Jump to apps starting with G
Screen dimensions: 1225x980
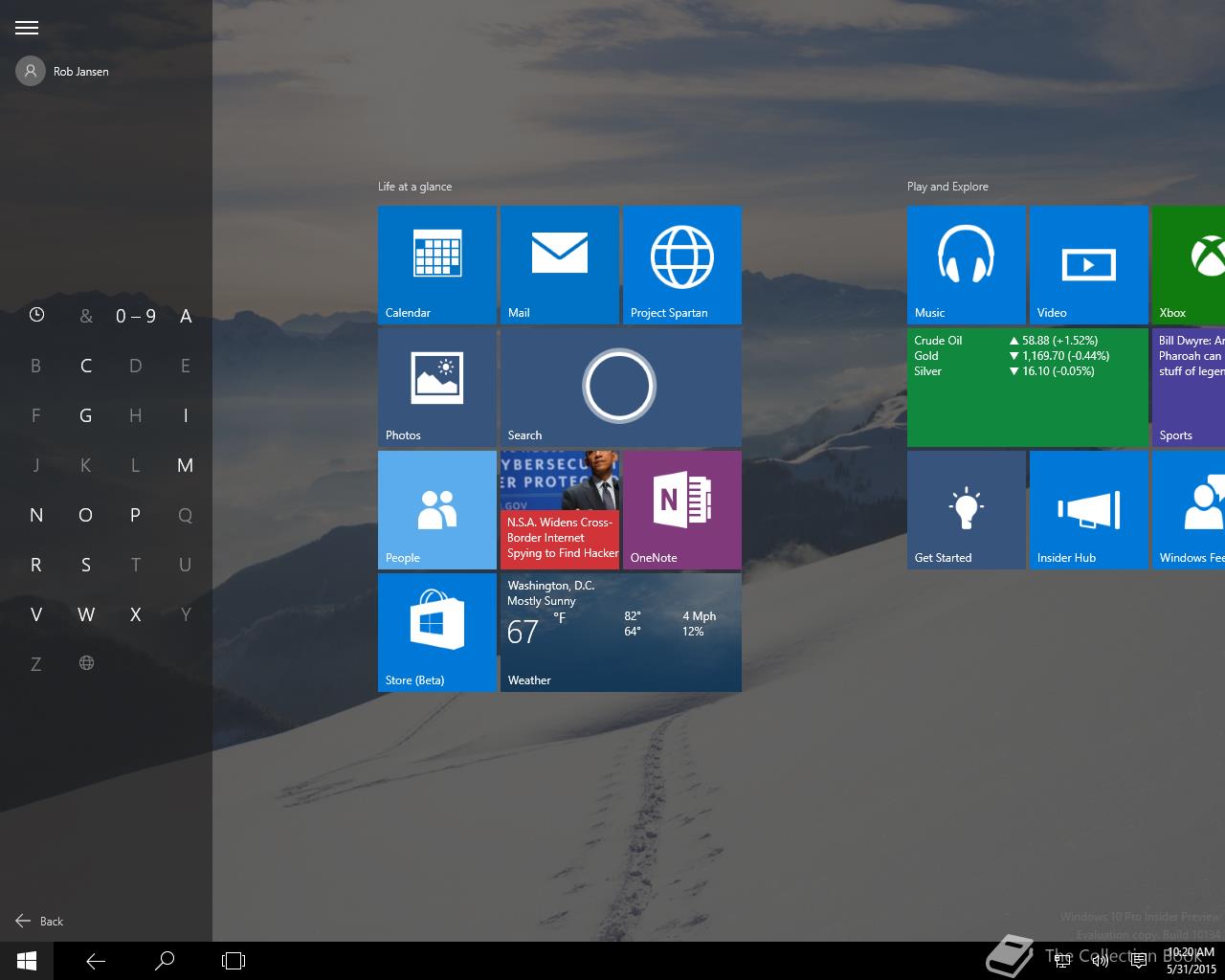86,415
